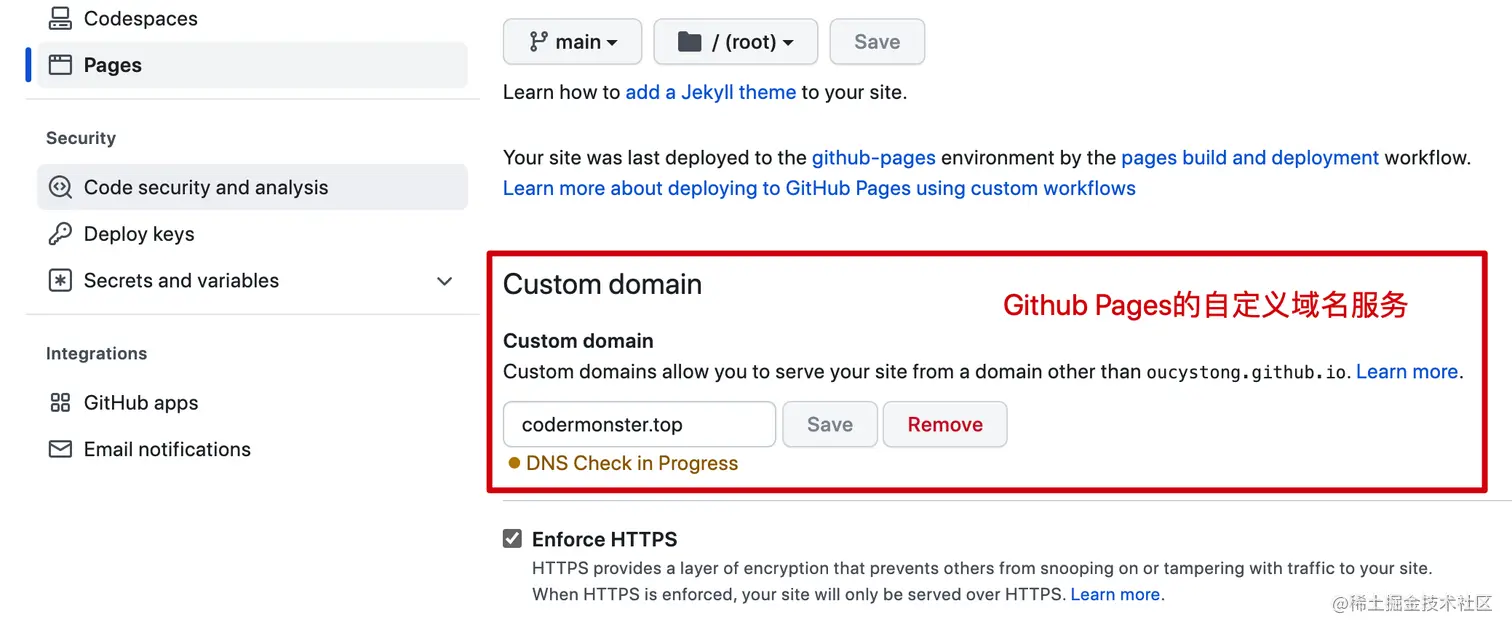Open Code security and analysis settings
This screenshot has height=633, width=1512.
(x=252, y=187)
